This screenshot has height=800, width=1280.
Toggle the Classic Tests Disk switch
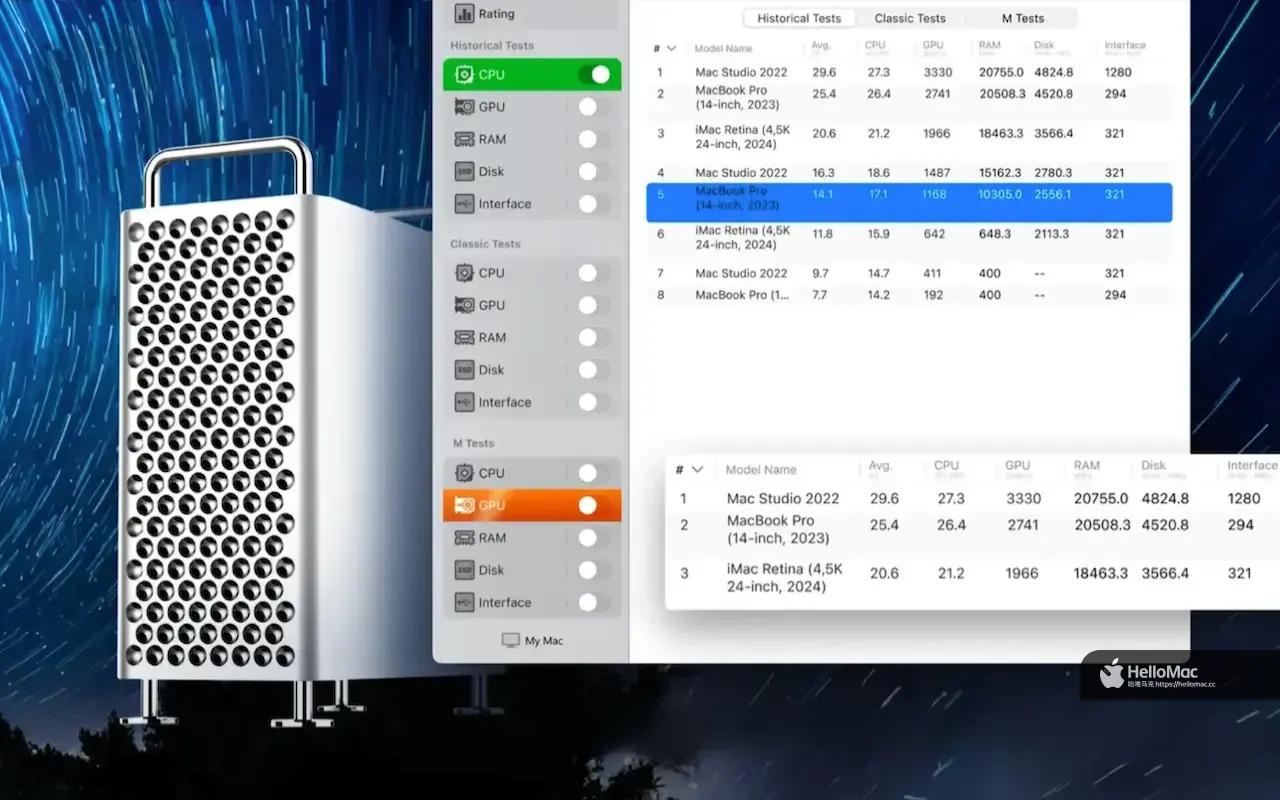(x=594, y=370)
